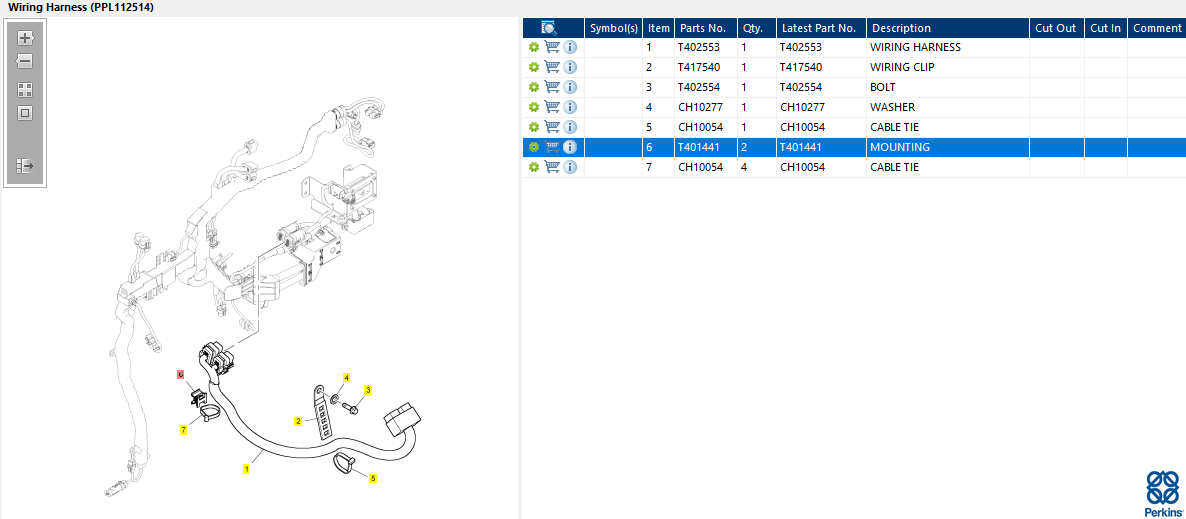Select highlighted callout 6 on the diagram
This screenshot has height=519, width=1186.
pos(181,374)
